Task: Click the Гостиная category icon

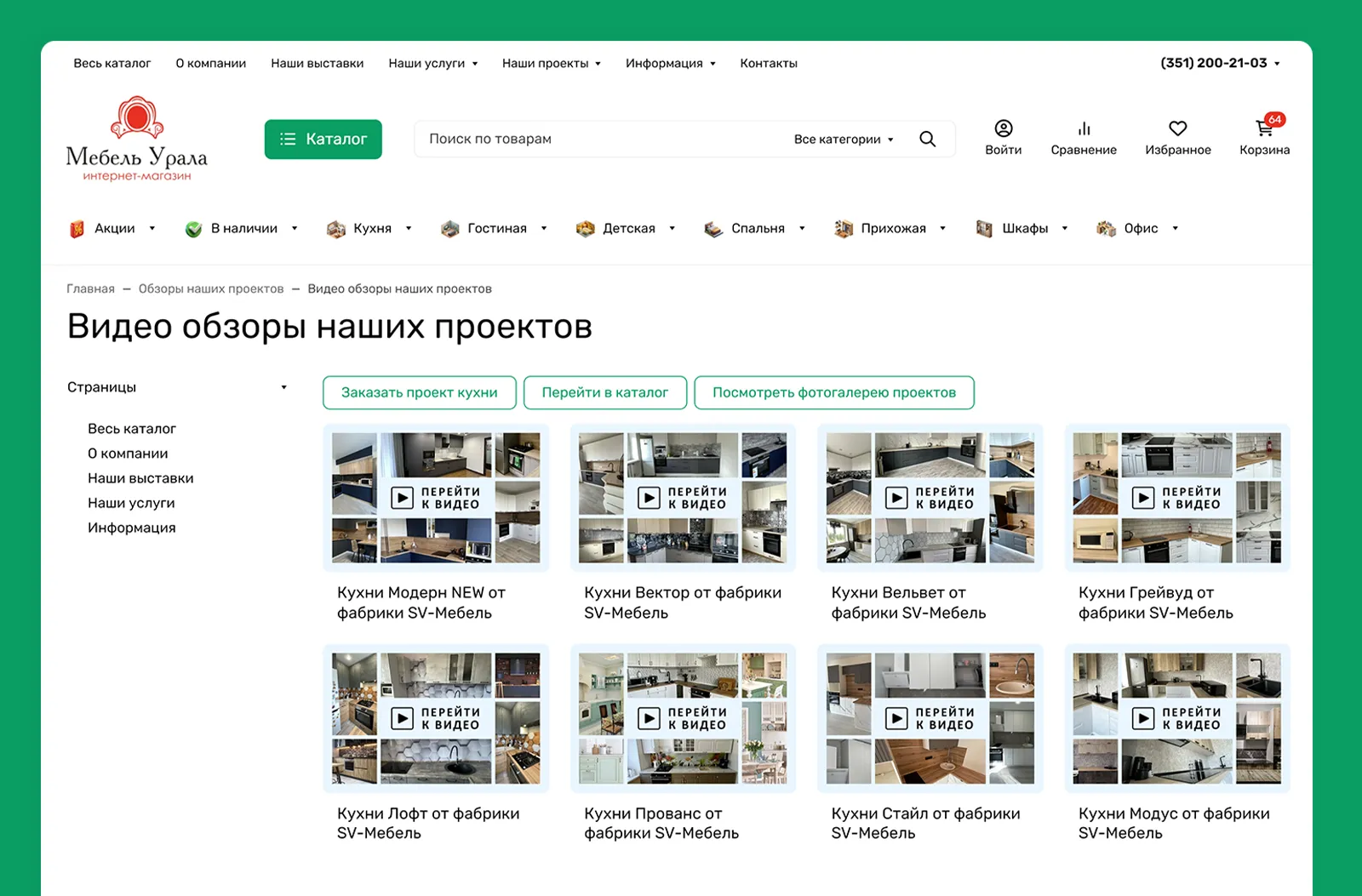Action: [450, 229]
